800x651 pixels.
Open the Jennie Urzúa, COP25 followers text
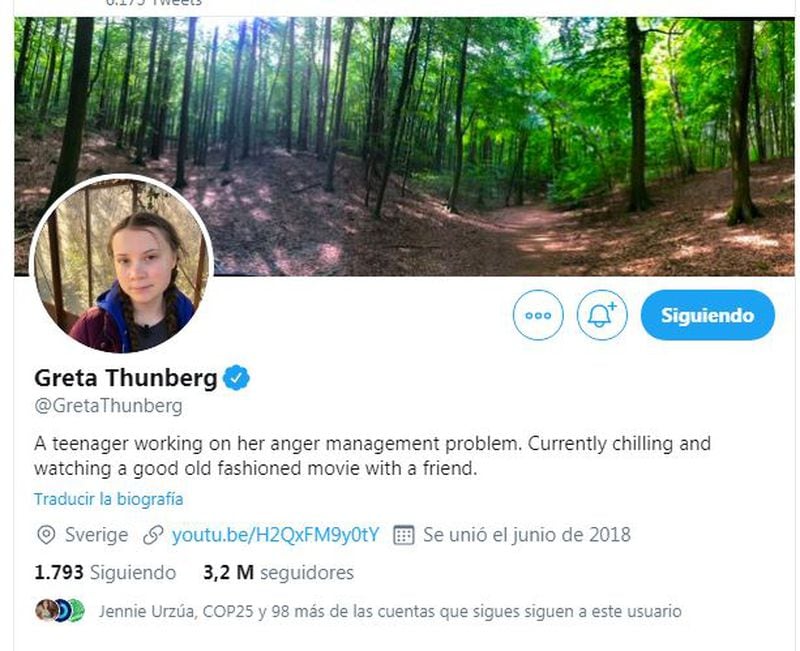click(x=390, y=611)
